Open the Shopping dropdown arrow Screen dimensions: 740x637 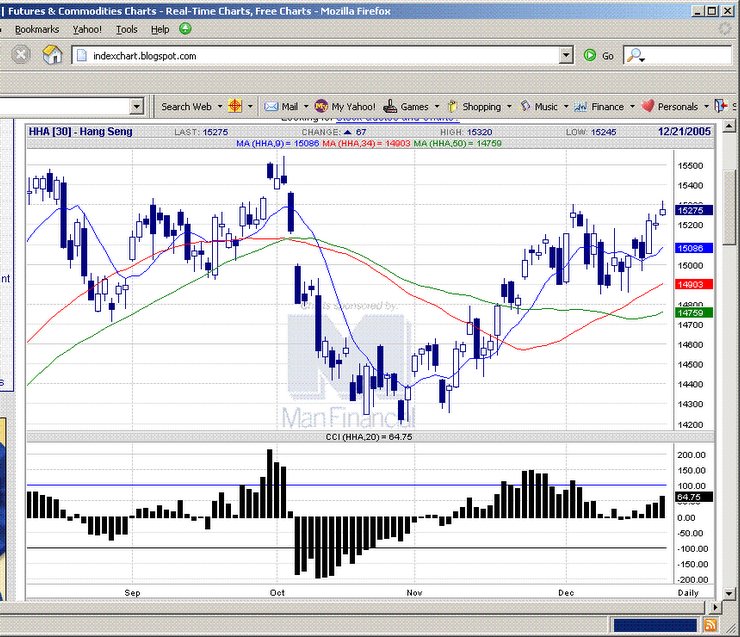pyautogui.click(x=509, y=107)
